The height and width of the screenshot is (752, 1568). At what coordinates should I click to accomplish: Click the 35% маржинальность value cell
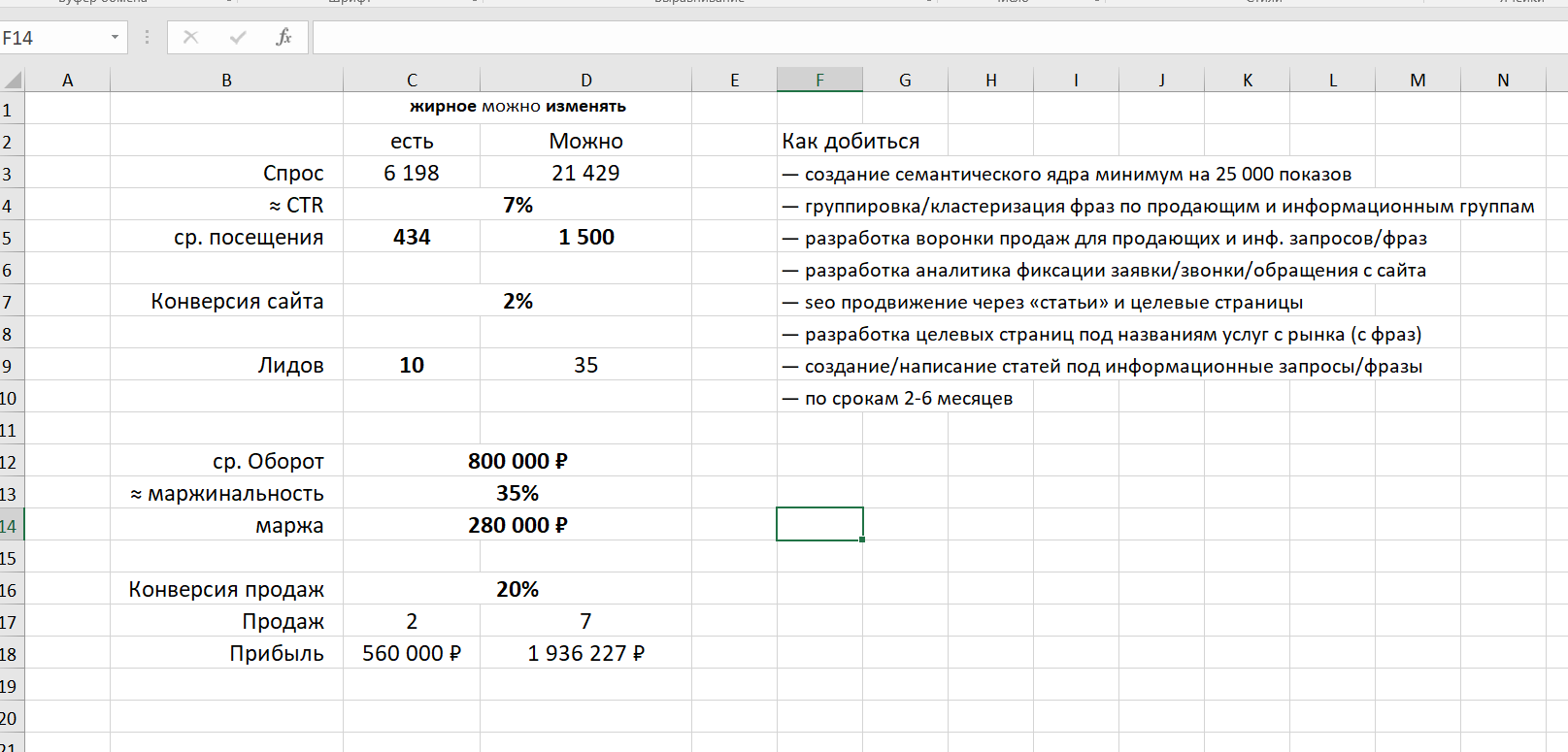pyautogui.click(x=517, y=493)
